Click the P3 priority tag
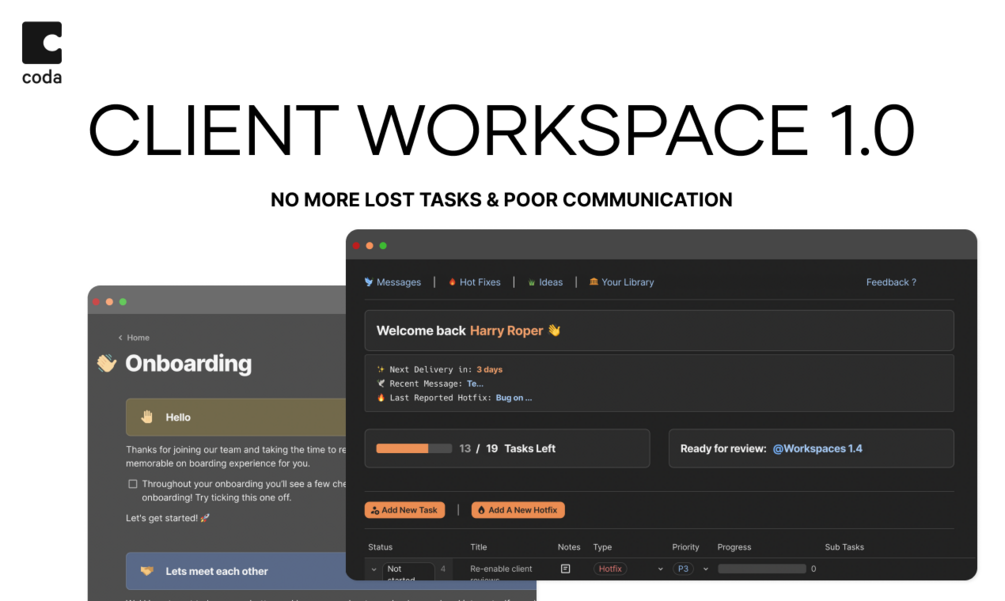 pyautogui.click(x=683, y=569)
